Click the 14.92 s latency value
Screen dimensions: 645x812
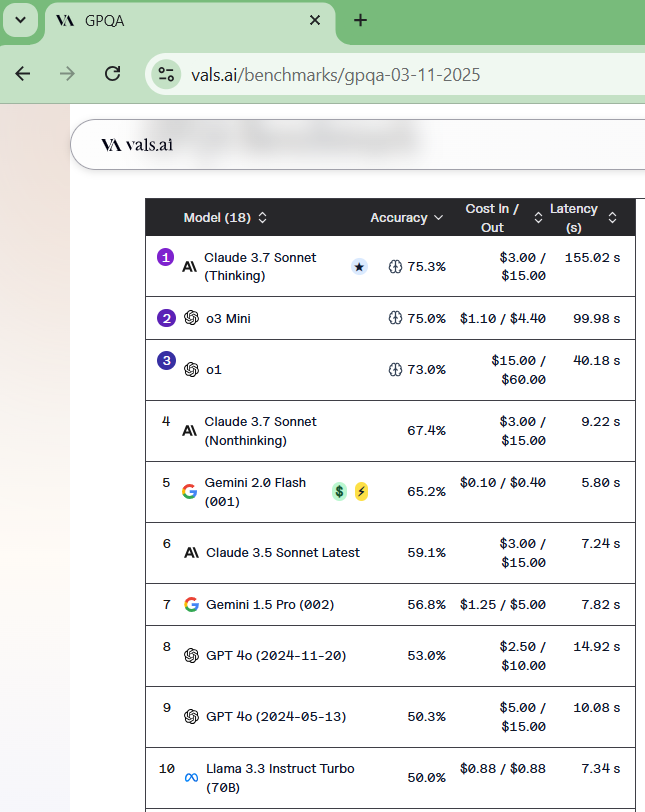point(596,646)
